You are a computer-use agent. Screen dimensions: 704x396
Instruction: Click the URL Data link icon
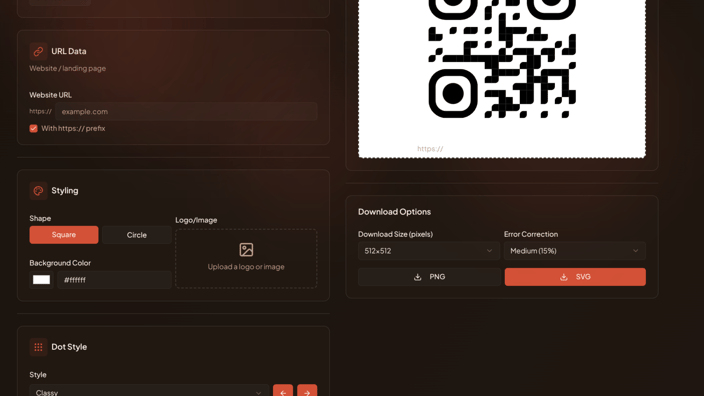(38, 51)
